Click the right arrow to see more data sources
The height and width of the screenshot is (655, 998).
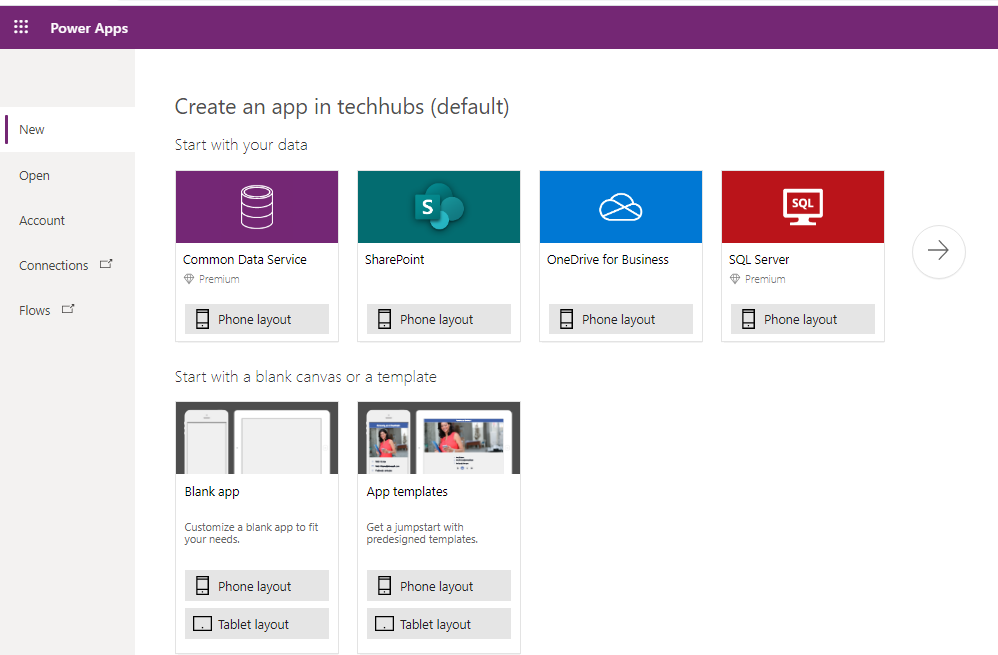coord(938,252)
